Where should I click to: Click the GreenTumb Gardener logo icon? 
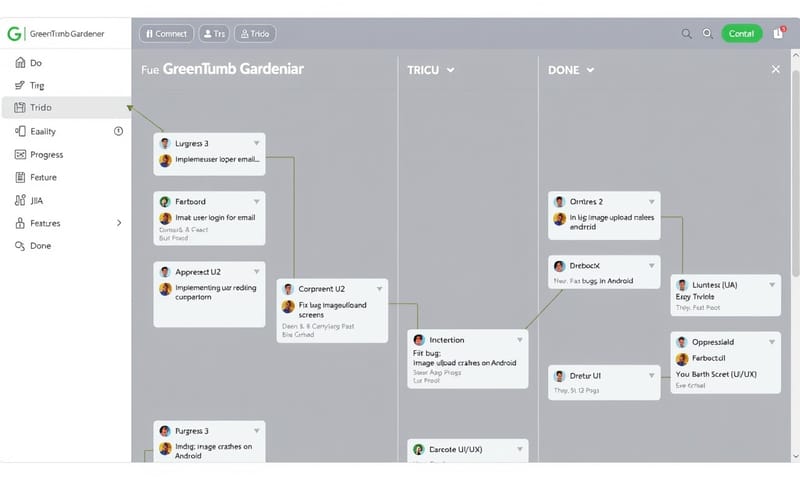[14, 33]
